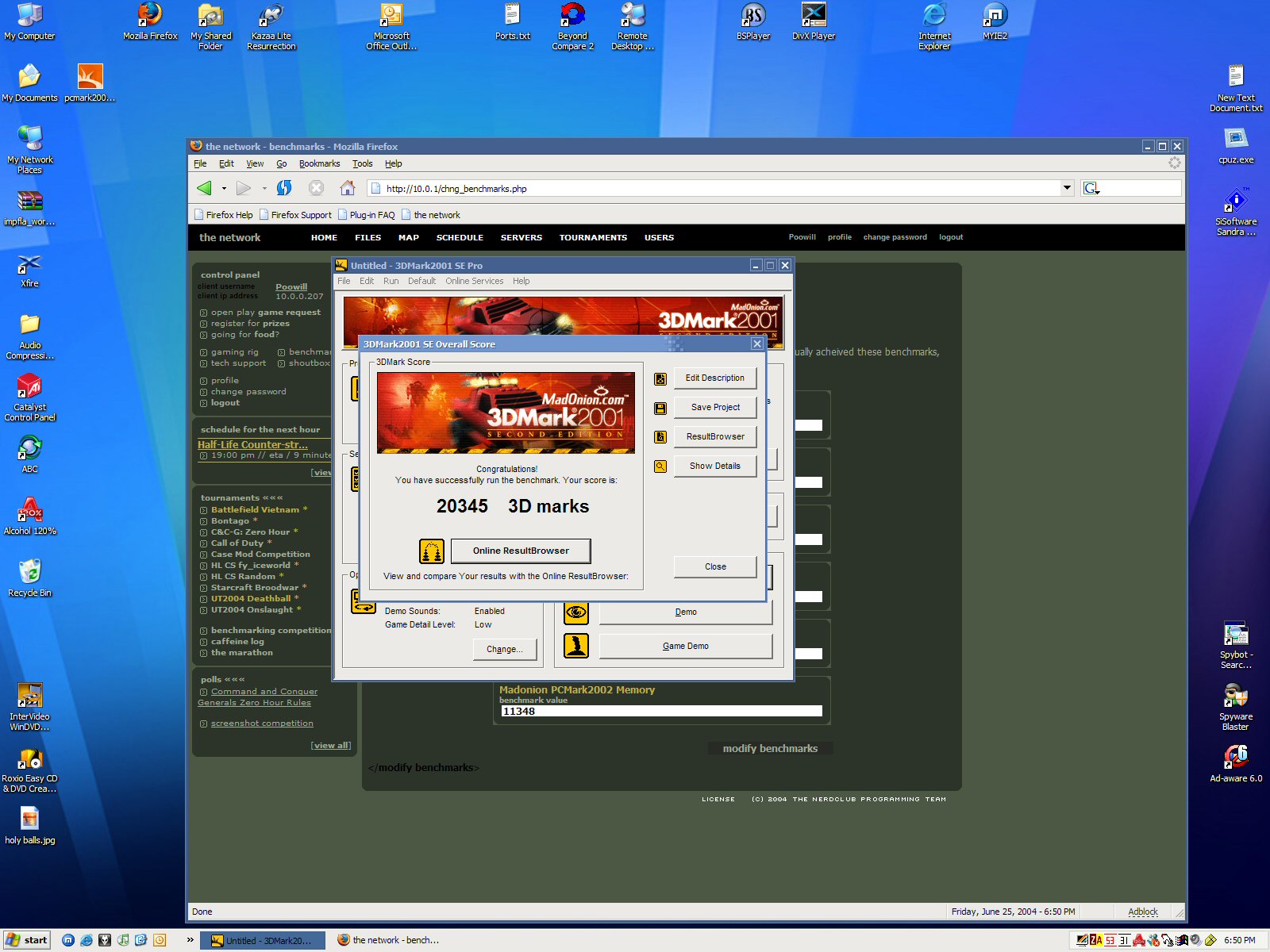
Task: Open DivX Player desktop icon
Action: pyautogui.click(x=814, y=22)
